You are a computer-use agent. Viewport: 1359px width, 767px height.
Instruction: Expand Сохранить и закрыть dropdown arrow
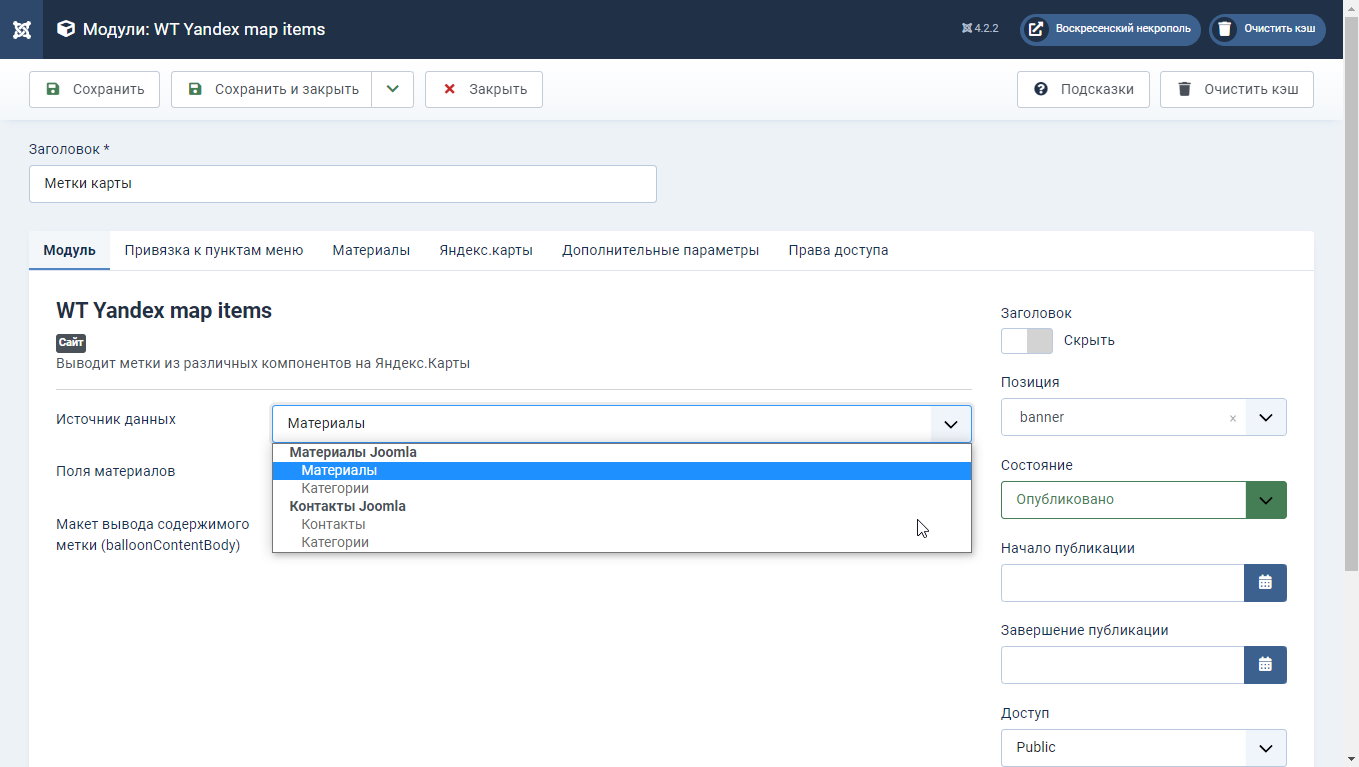393,89
